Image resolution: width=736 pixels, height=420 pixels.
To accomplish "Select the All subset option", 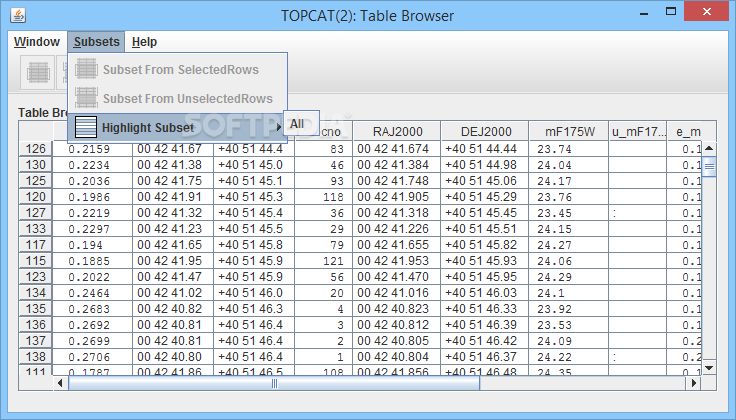I will point(301,124).
